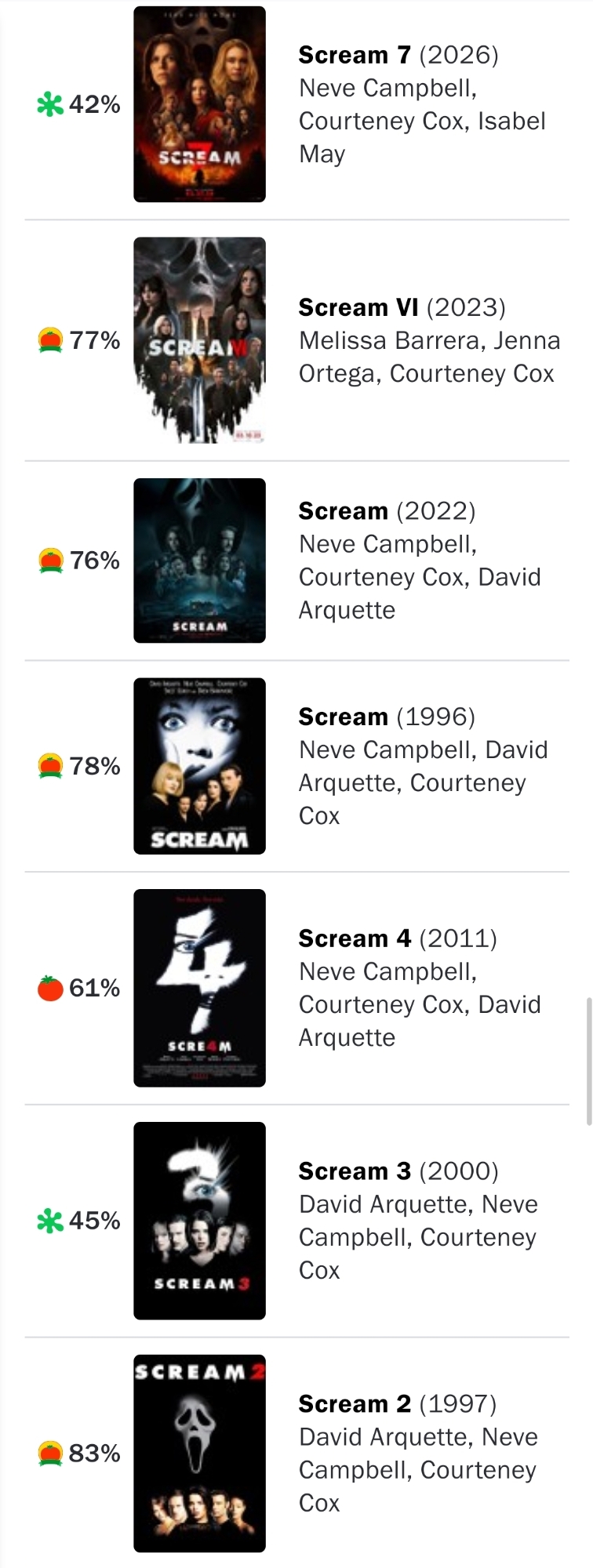Open the Scream 2 poster thumbnail
Screen dimensions: 593x1568
(x=199, y=1454)
